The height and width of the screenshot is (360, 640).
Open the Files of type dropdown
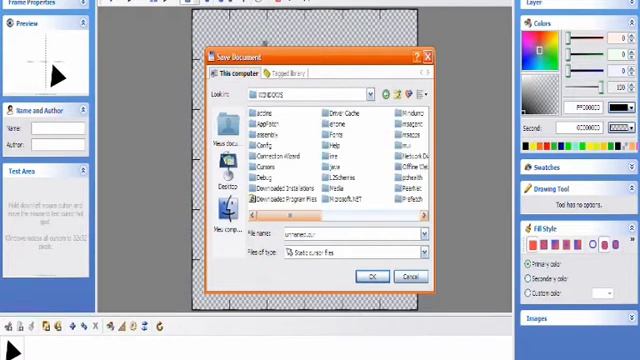click(x=424, y=253)
